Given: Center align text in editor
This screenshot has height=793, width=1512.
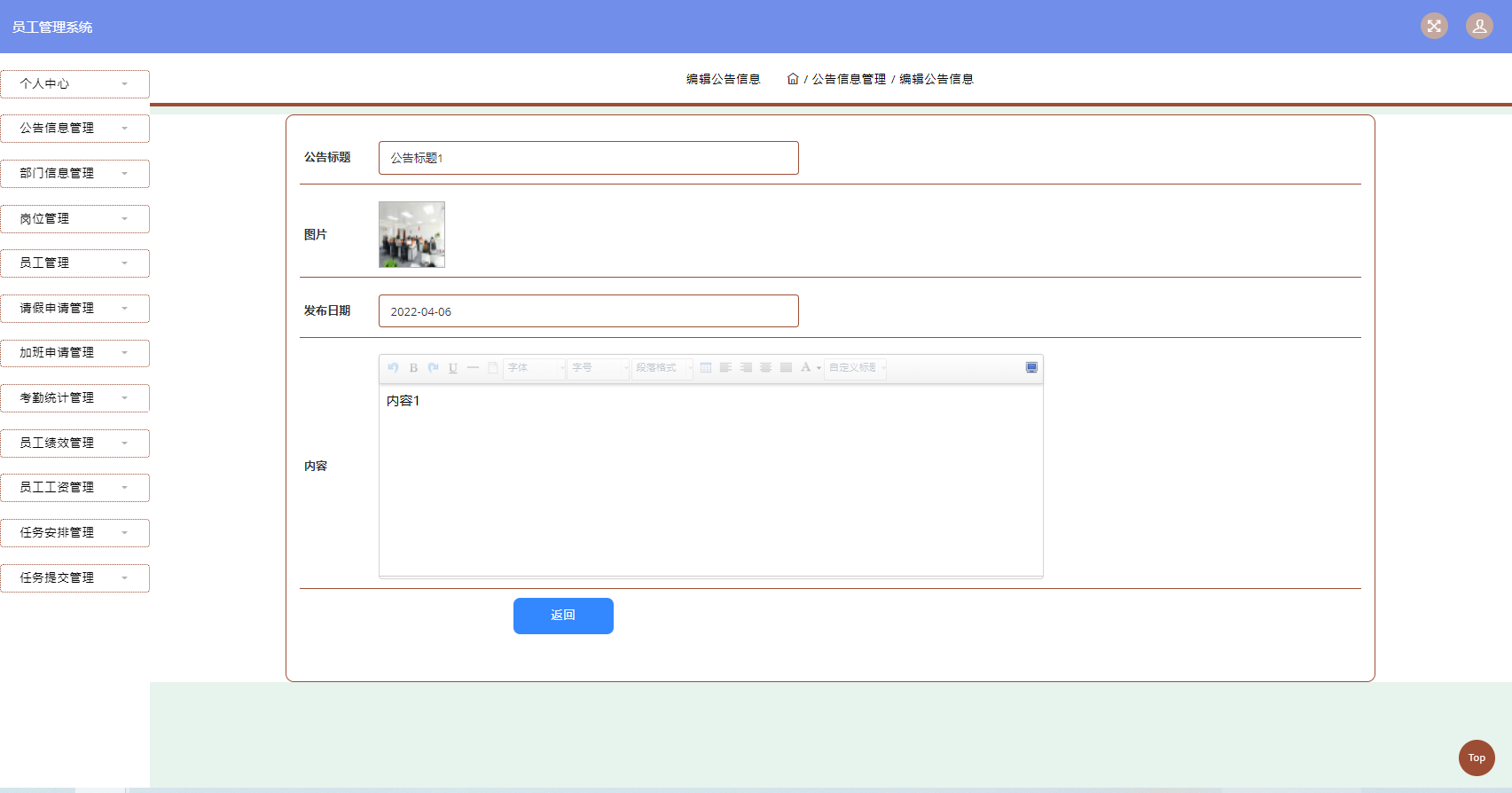Looking at the screenshot, I should [x=765, y=367].
